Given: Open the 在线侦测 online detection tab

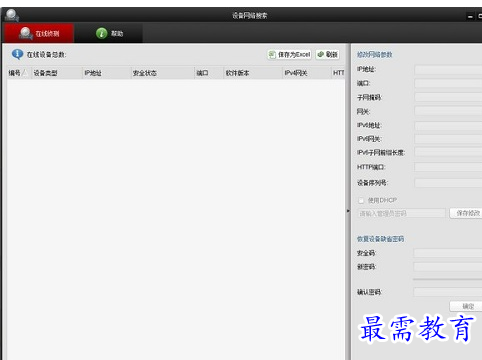Looking at the screenshot, I should click(39, 33).
